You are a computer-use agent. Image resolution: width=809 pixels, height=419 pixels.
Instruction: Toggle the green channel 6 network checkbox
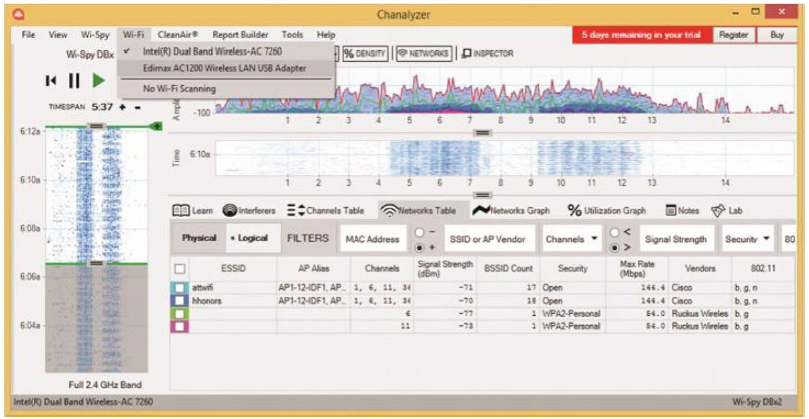(180, 313)
